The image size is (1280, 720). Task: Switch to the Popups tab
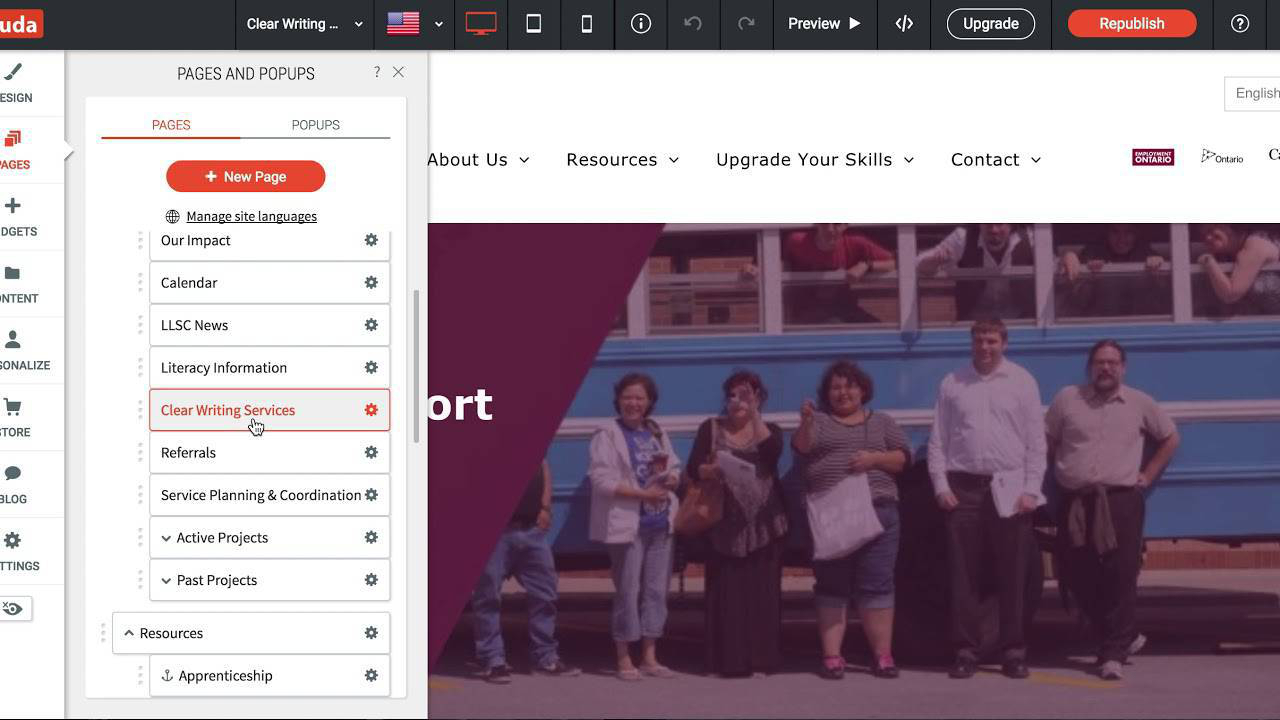pyautogui.click(x=315, y=125)
